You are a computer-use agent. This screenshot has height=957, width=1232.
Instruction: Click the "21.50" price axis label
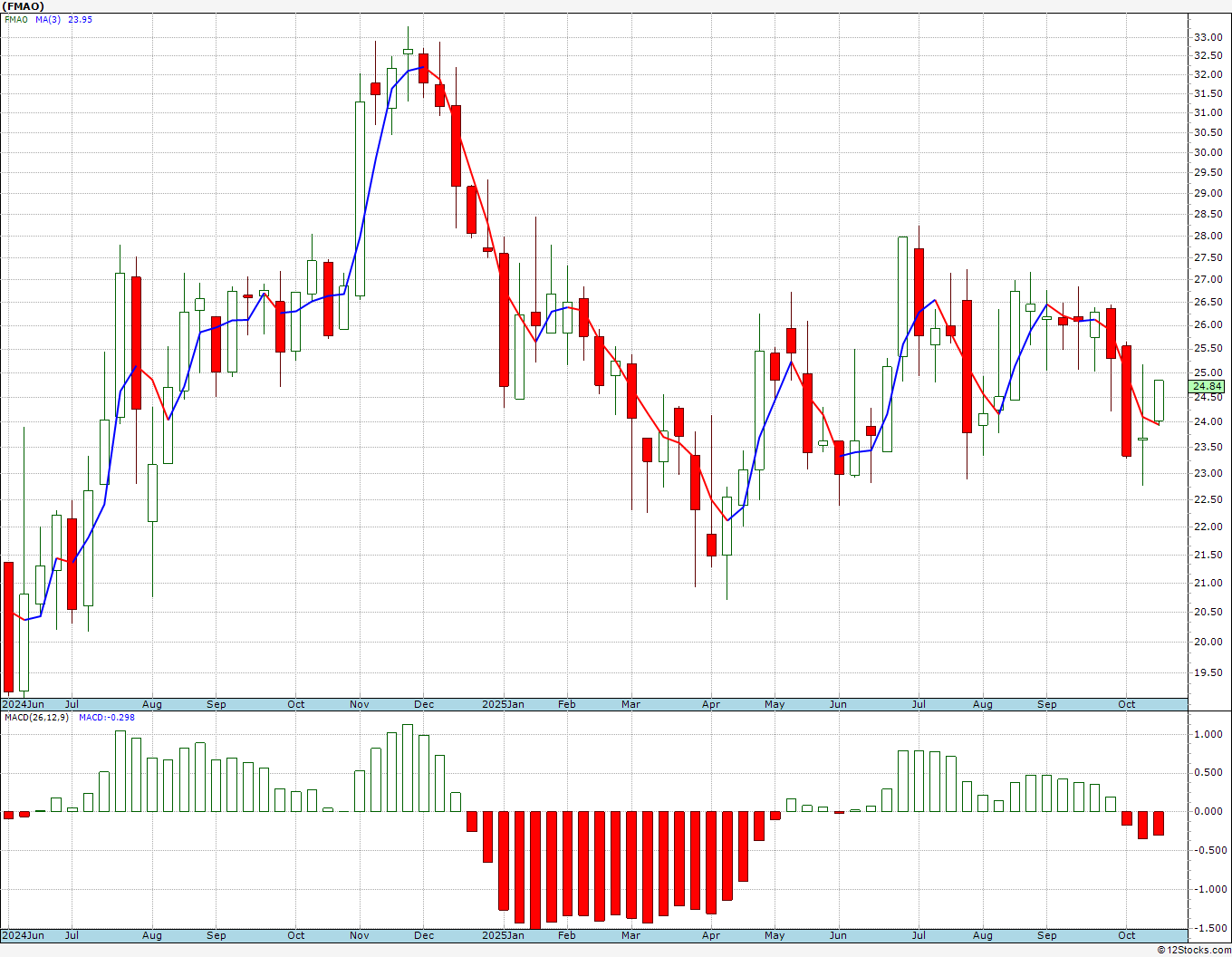point(1208,555)
